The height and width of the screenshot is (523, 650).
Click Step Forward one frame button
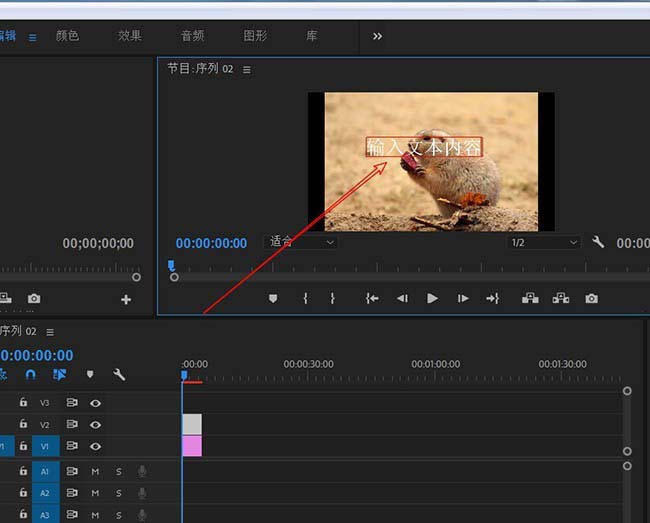tap(463, 298)
